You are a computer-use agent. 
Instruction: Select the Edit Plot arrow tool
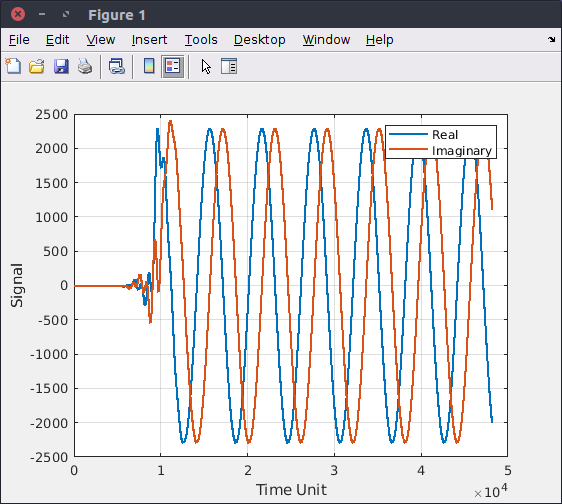(206, 67)
